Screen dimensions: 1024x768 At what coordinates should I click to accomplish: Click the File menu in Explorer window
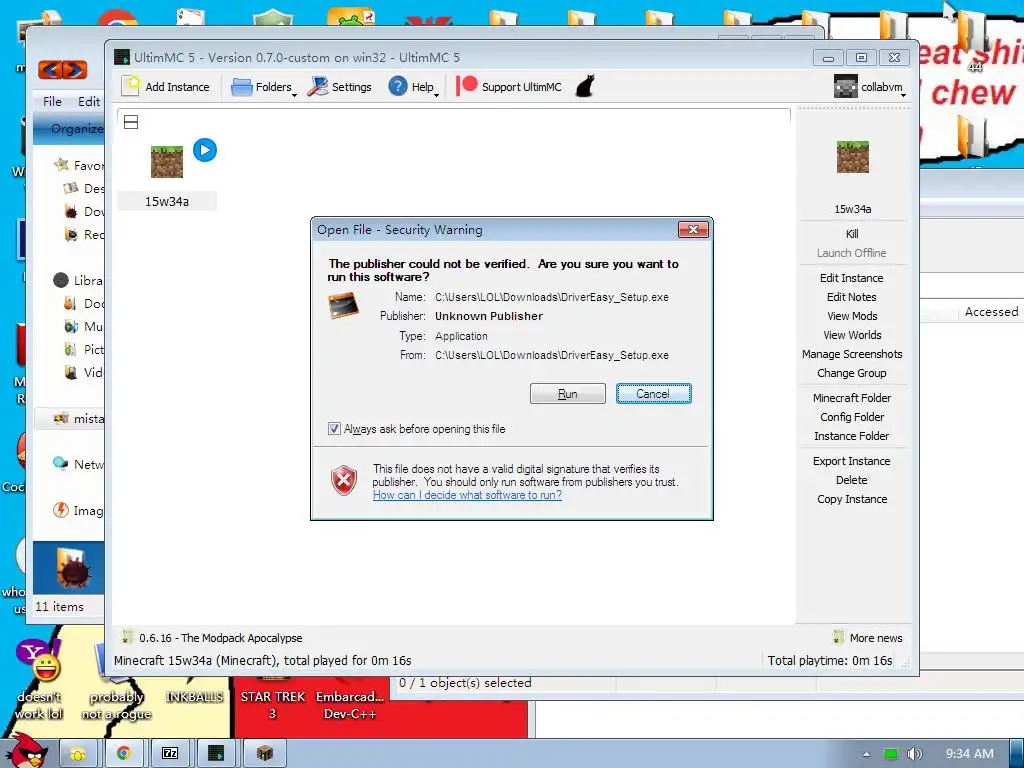pos(52,101)
